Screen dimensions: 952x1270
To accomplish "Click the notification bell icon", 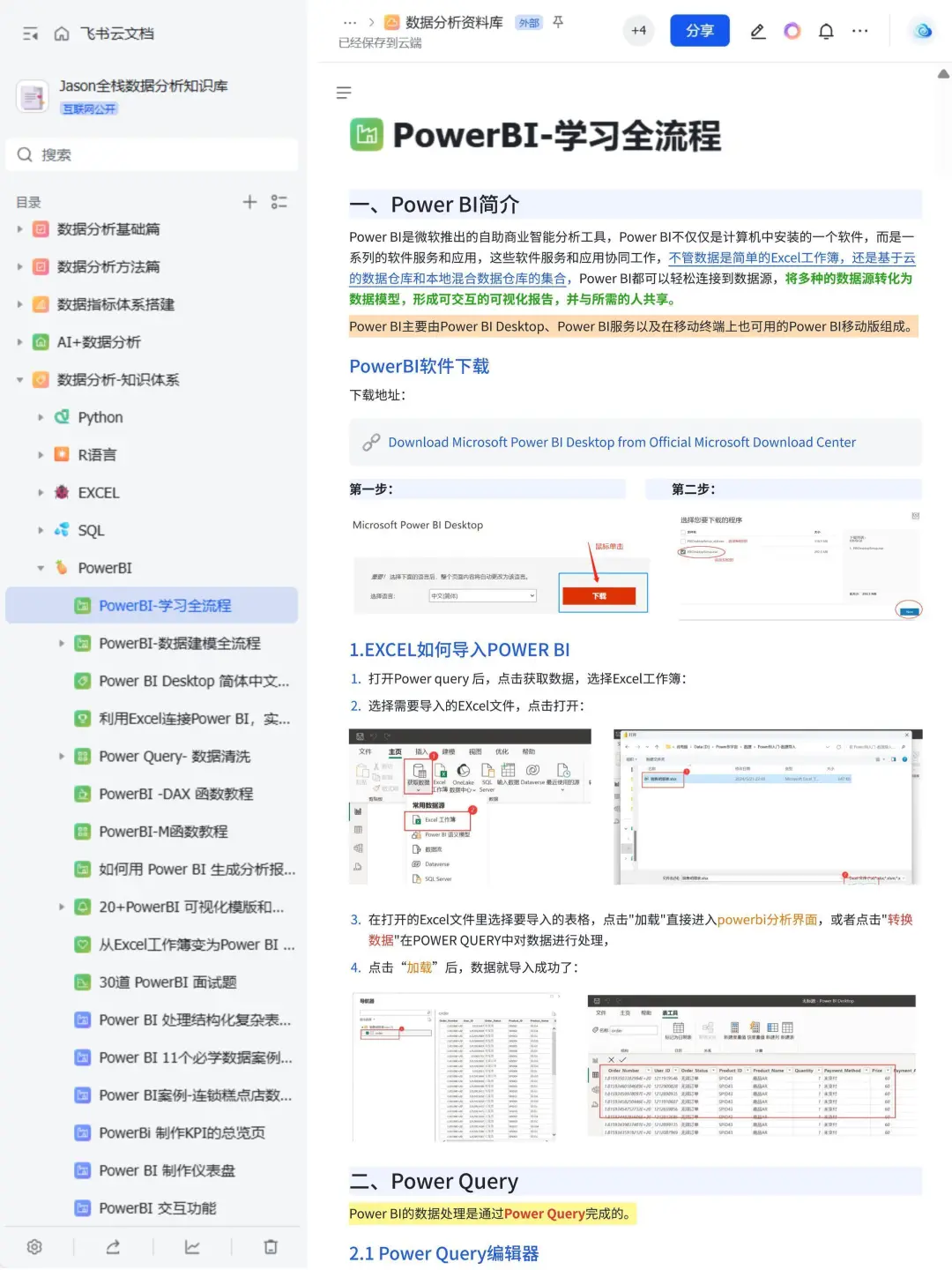I will (x=826, y=31).
